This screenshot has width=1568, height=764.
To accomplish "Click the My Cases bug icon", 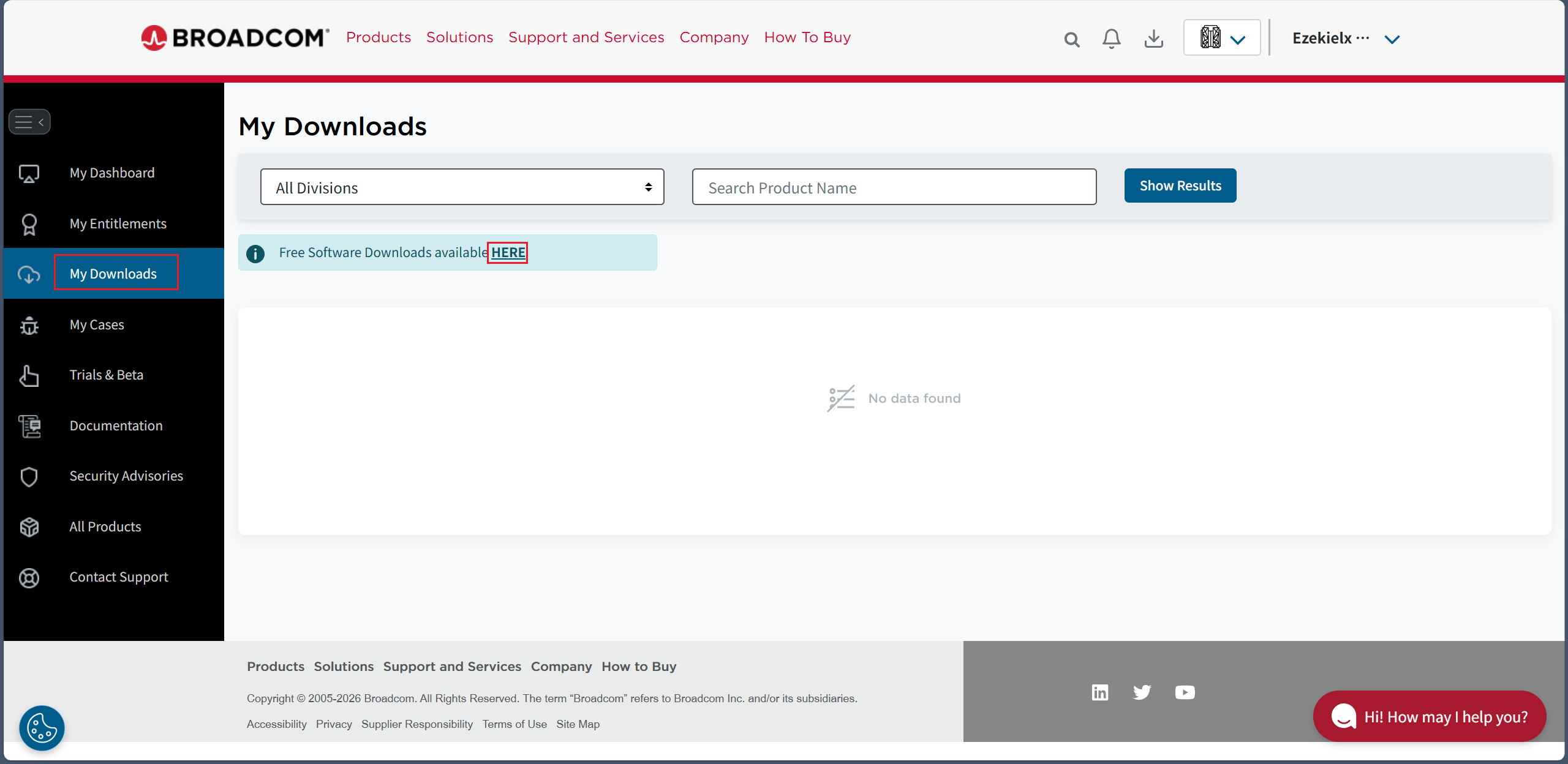I will [x=29, y=325].
